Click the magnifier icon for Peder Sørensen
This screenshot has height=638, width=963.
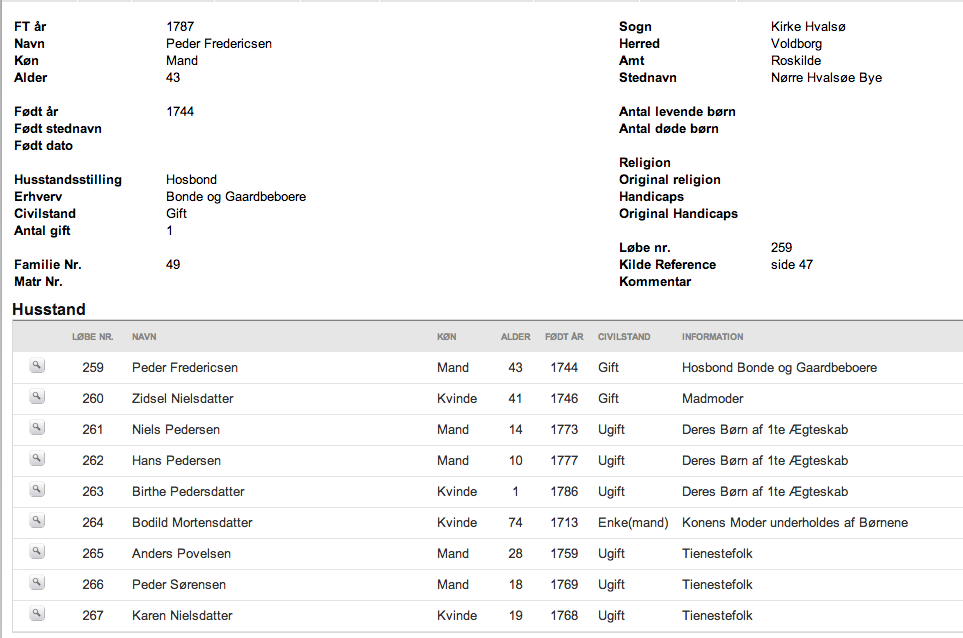tap(37, 582)
